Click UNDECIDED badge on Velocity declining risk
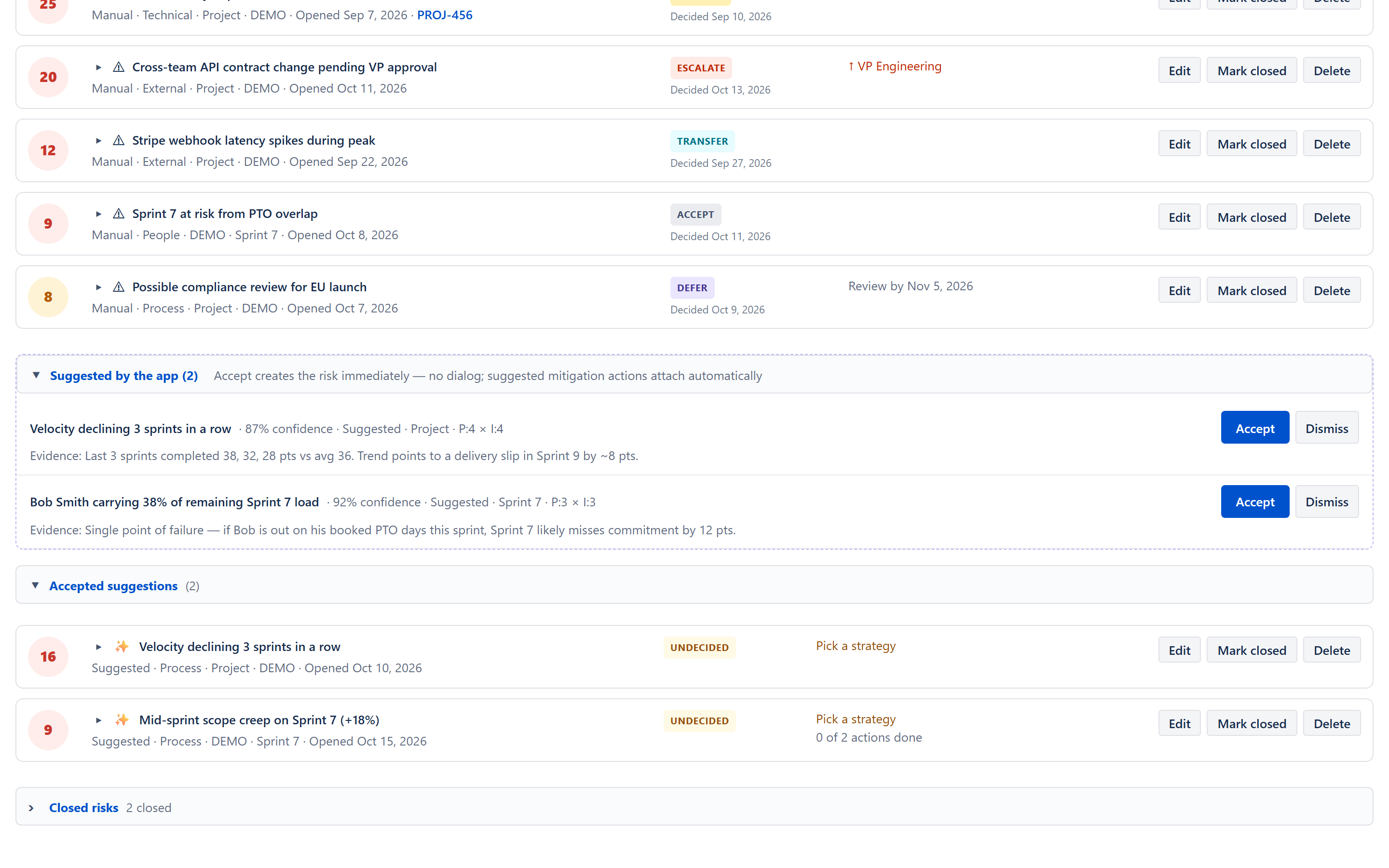 click(x=699, y=648)
